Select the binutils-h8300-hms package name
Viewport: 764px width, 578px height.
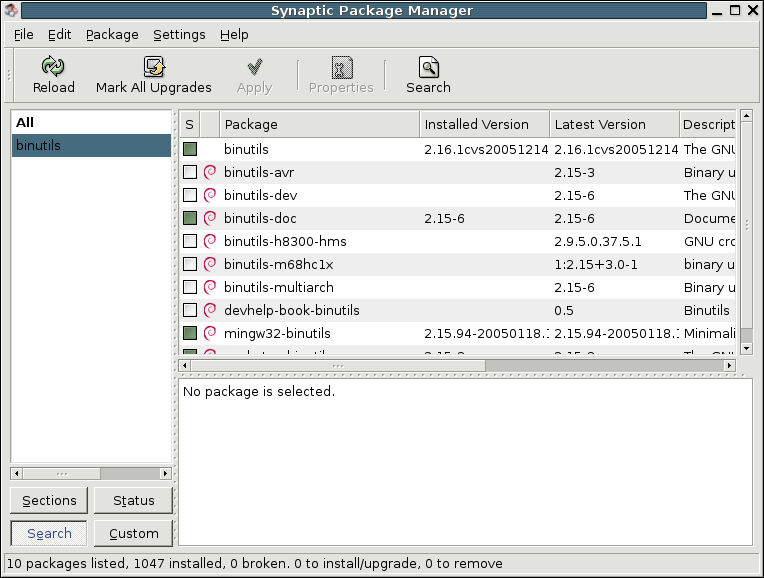(285, 241)
